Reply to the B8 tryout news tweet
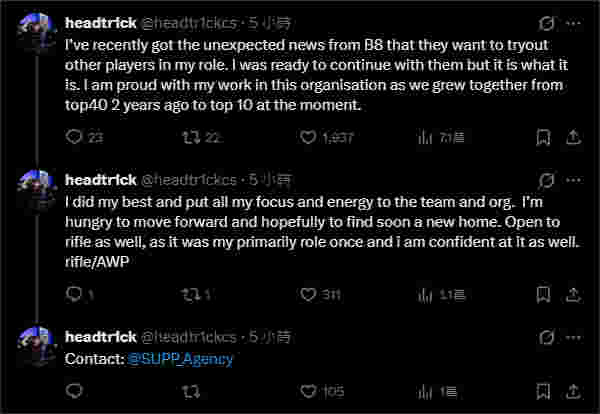Image resolution: width=600 pixels, height=414 pixels. click(x=73, y=138)
